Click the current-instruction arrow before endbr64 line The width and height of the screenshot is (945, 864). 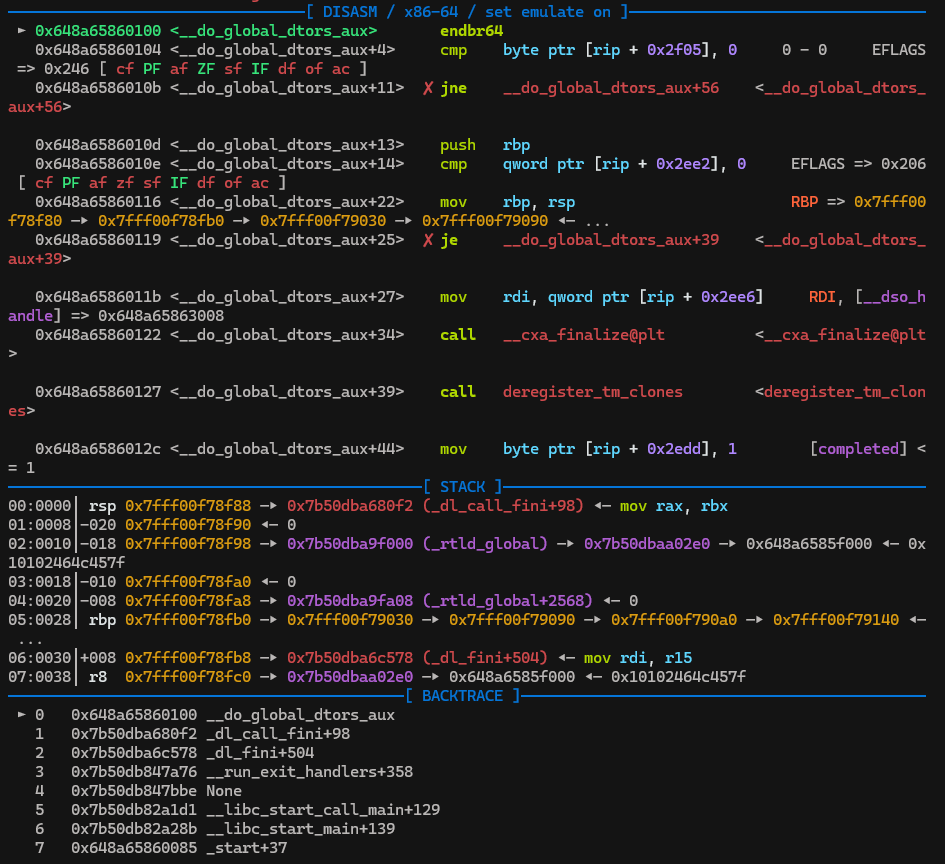(x=22, y=31)
